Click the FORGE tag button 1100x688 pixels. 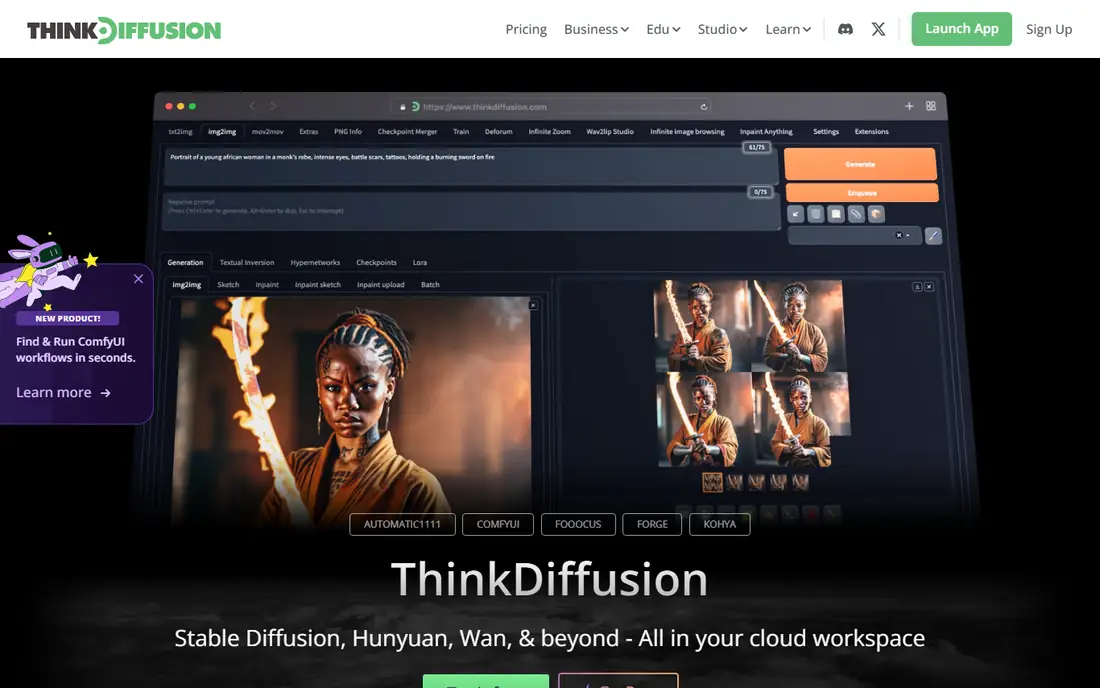click(652, 524)
